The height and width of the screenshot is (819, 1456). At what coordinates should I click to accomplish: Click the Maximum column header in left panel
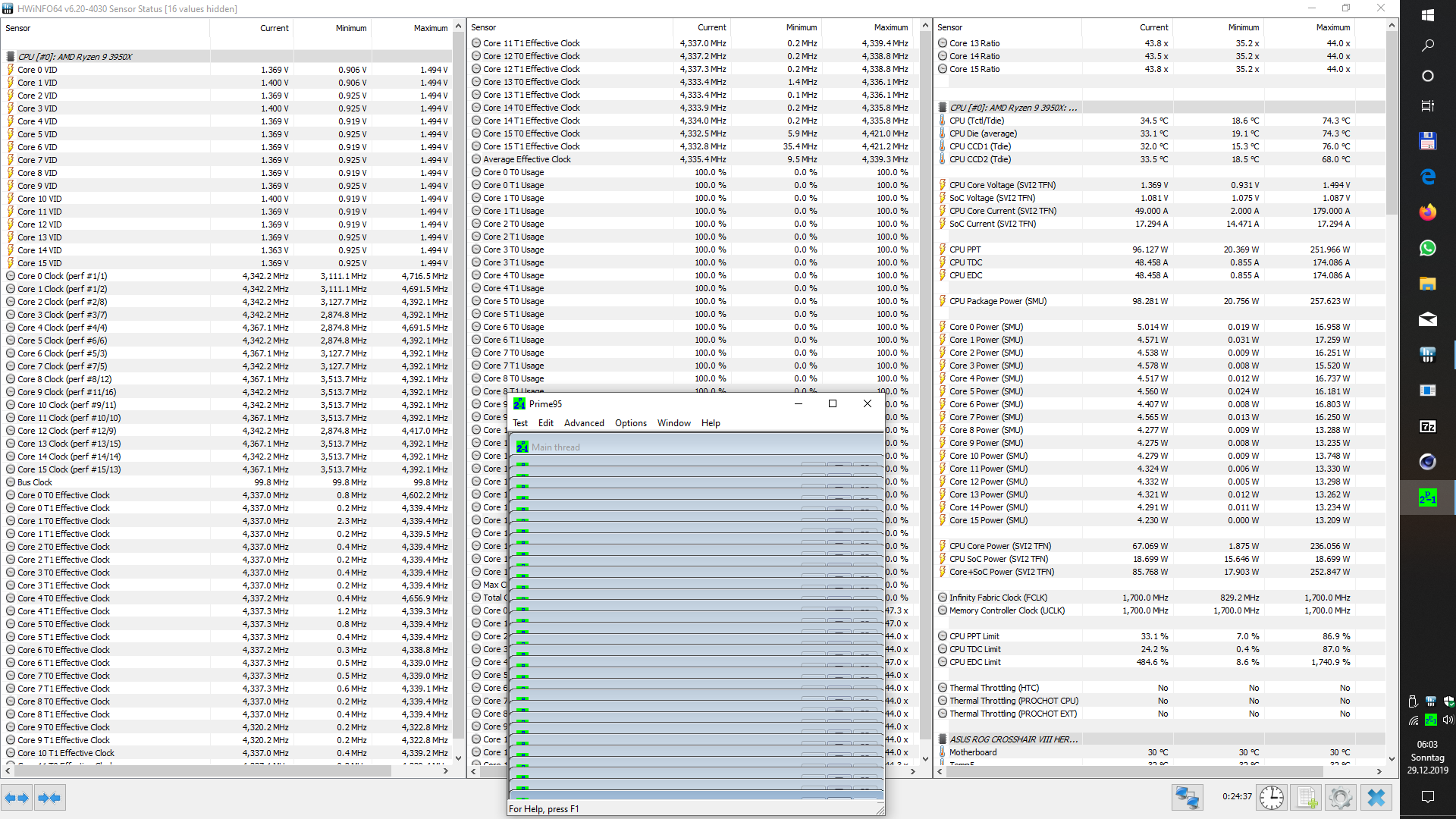pyautogui.click(x=430, y=28)
